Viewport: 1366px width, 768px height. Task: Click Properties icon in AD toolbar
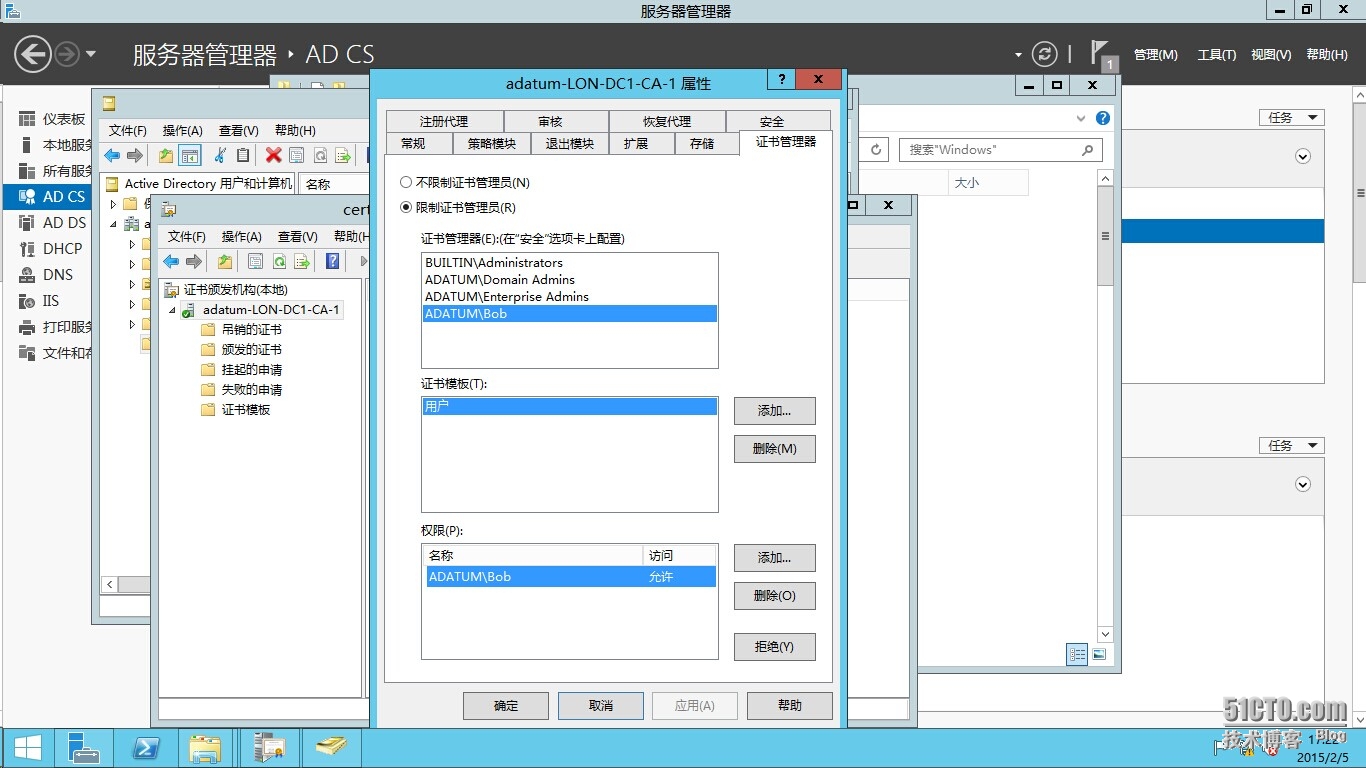pyautogui.click(x=297, y=155)
